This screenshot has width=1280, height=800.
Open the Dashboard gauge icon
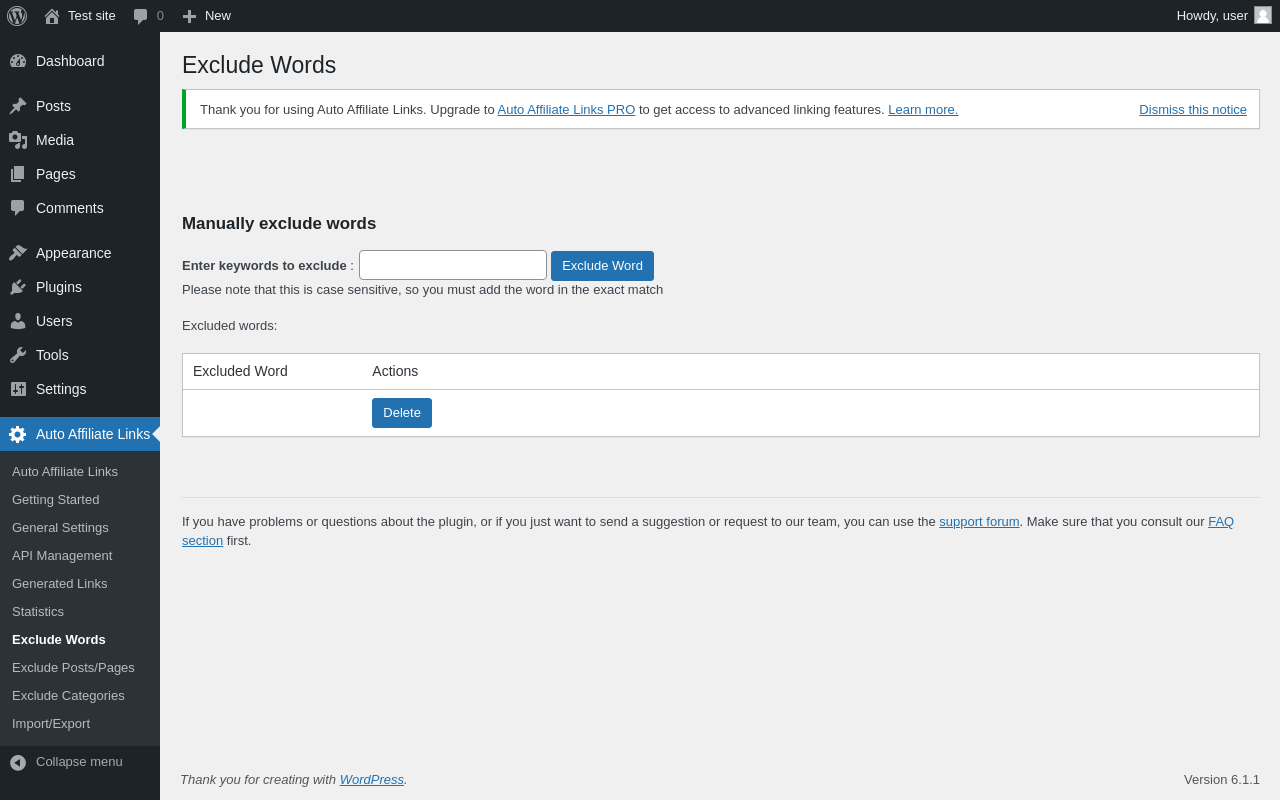pyautogui.click(x=18, y=61)
